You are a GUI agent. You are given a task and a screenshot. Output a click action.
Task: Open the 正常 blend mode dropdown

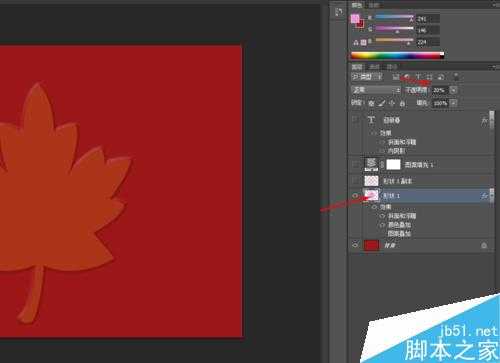(376, 90)
